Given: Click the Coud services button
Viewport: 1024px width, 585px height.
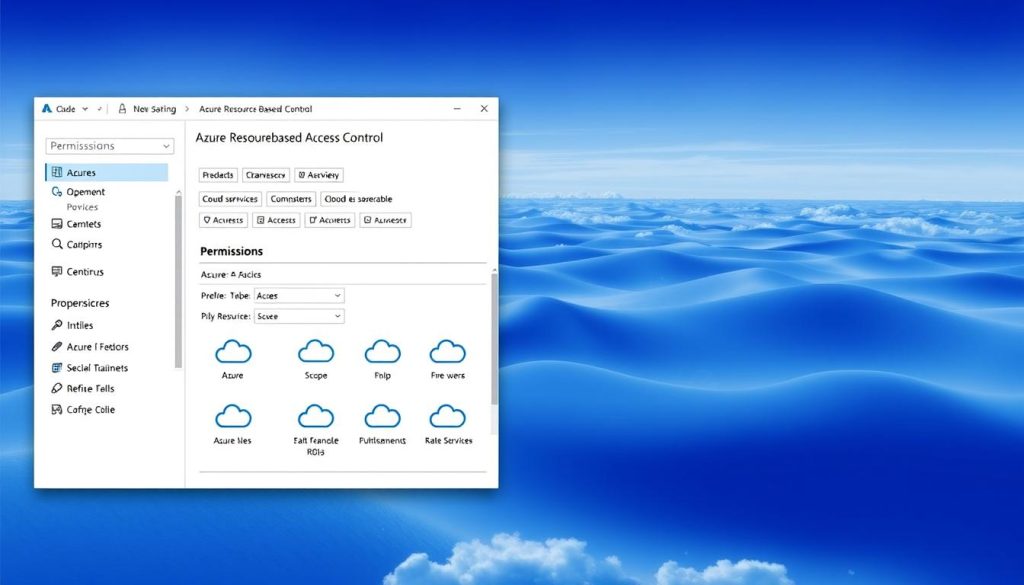Looking at the screenshot, I should pos(231,198).
